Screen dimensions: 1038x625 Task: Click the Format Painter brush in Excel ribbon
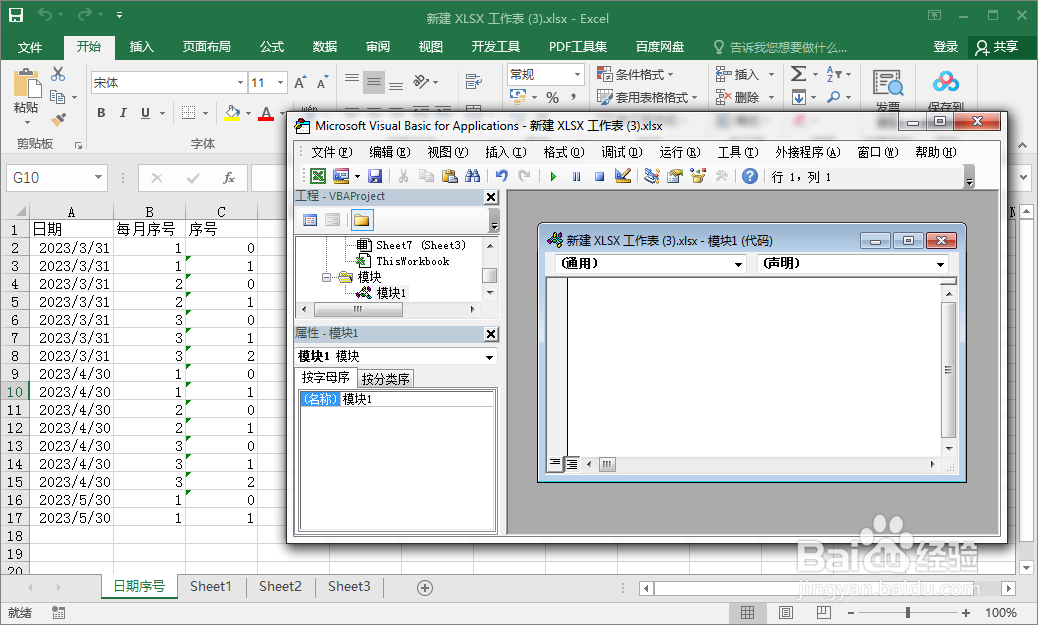(x=58, y=119)
